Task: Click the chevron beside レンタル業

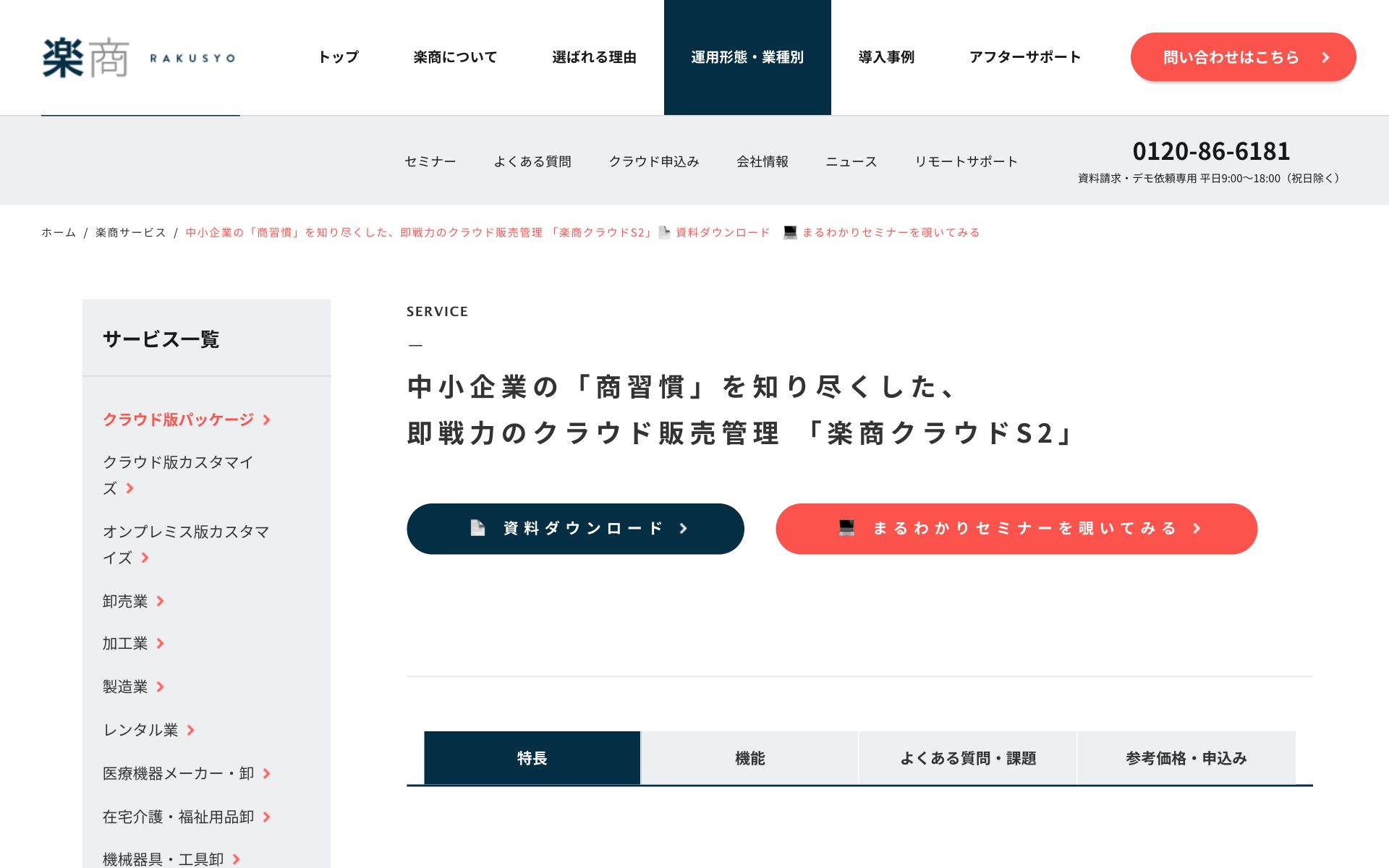Action: (191, 730)
